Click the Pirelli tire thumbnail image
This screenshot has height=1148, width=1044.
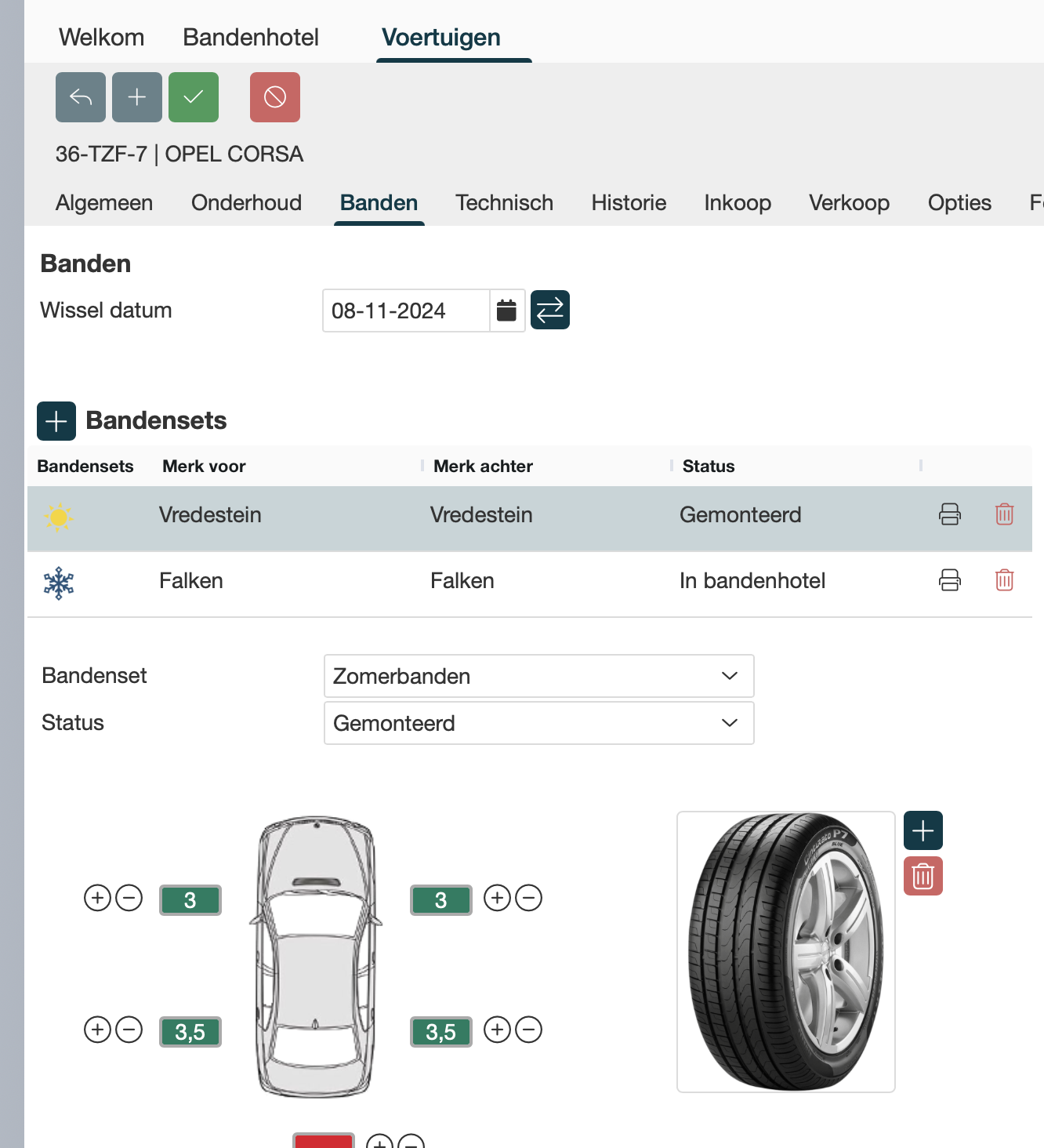click(785, 951)
